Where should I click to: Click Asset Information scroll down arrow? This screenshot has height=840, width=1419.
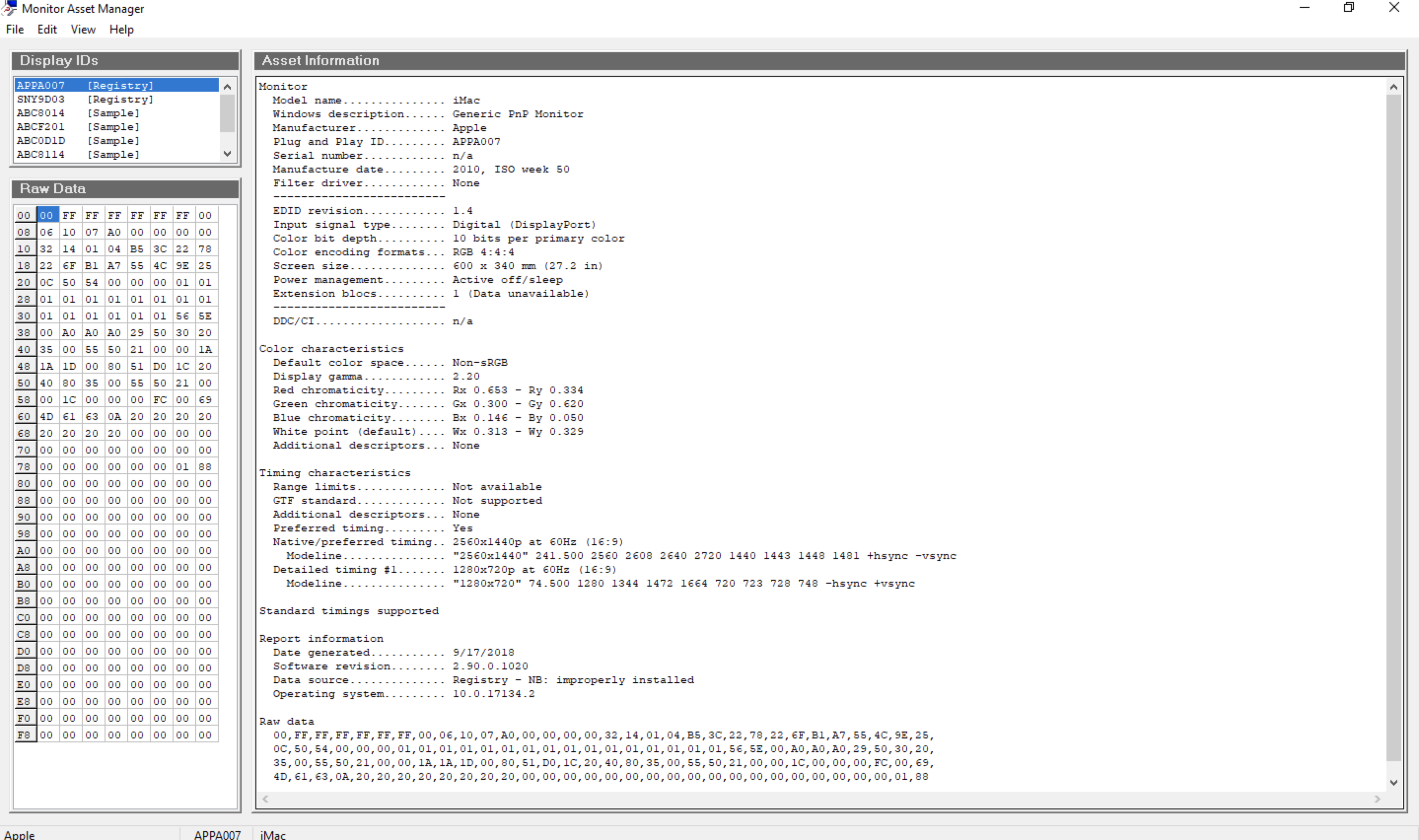point(1393,782)
